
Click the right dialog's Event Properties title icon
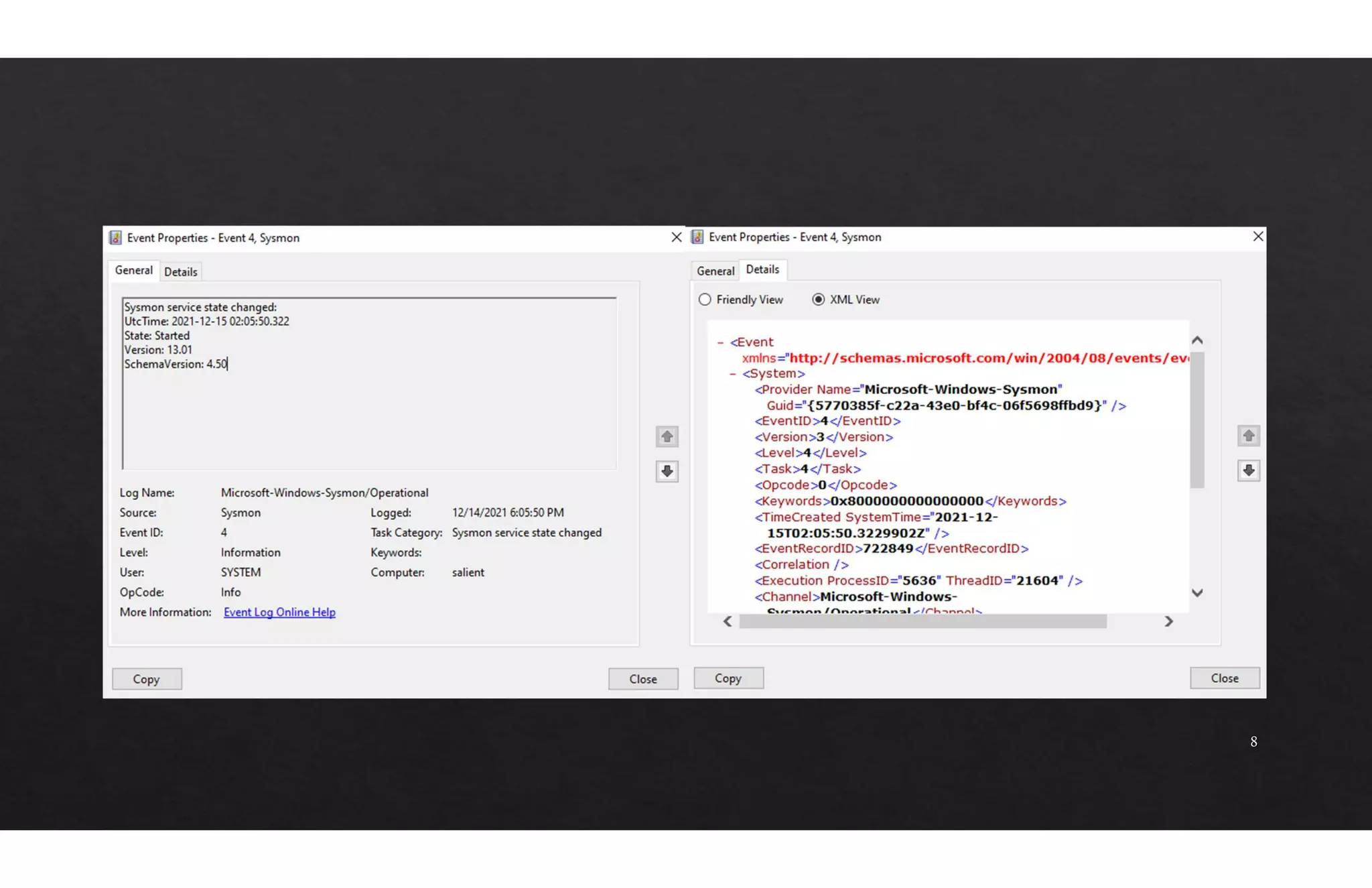tap(697, 237)
